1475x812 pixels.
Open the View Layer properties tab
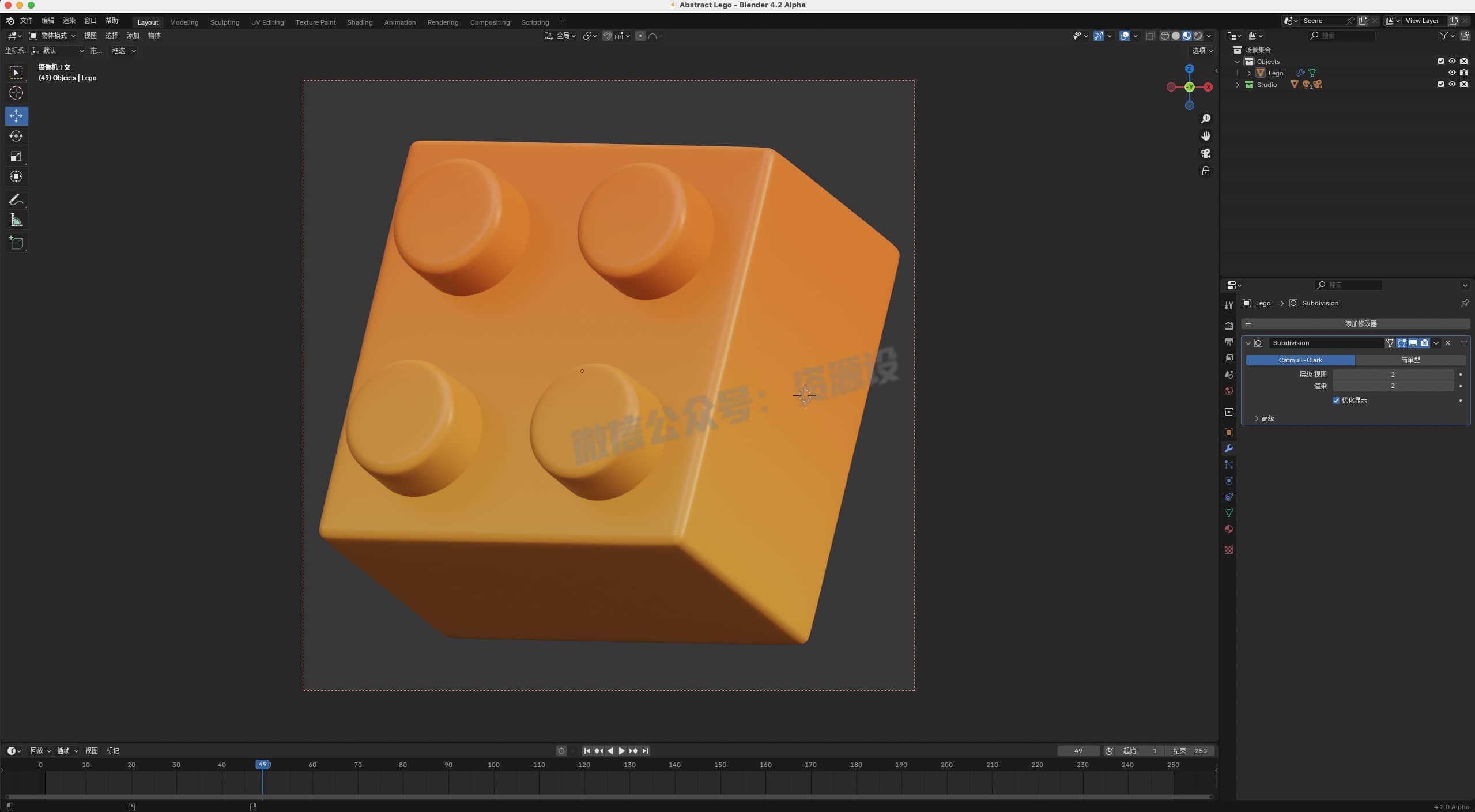[1228, 358]
